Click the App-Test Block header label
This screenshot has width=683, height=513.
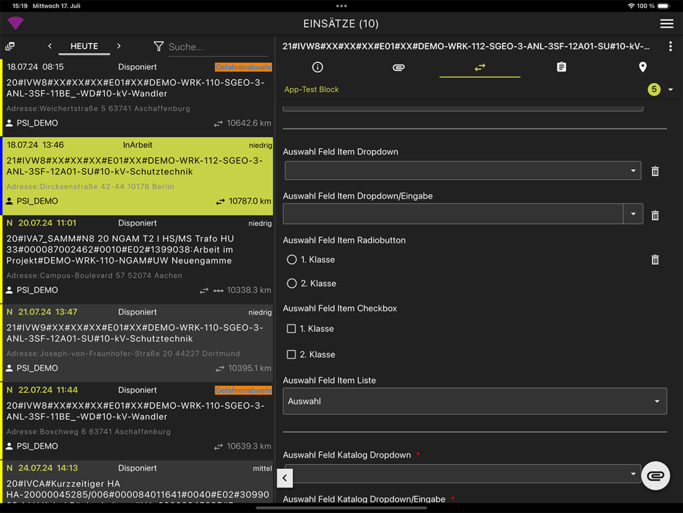[x=311, y=89]
